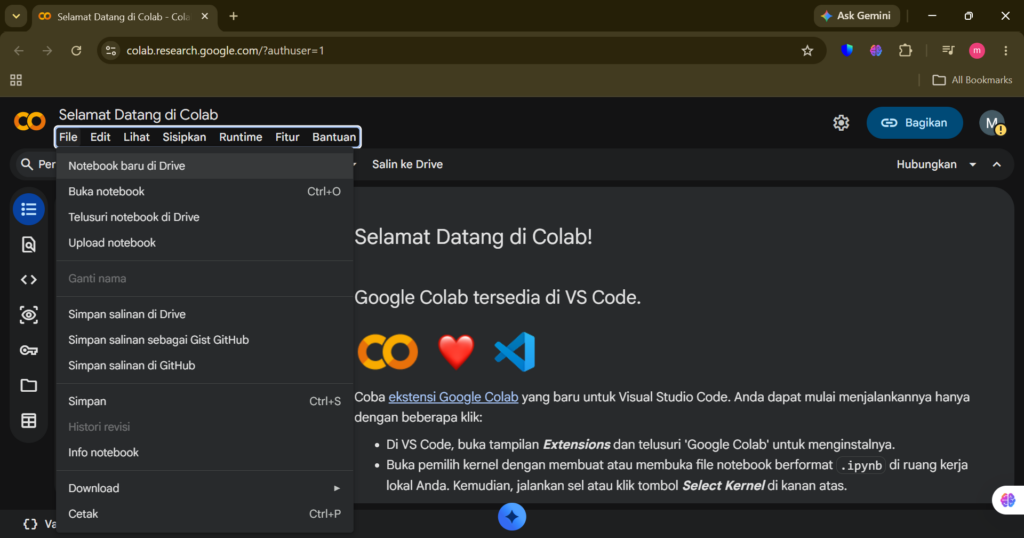Click the Bagikan share button
This screenshot has width=1024, height=538.
point(914,123)
